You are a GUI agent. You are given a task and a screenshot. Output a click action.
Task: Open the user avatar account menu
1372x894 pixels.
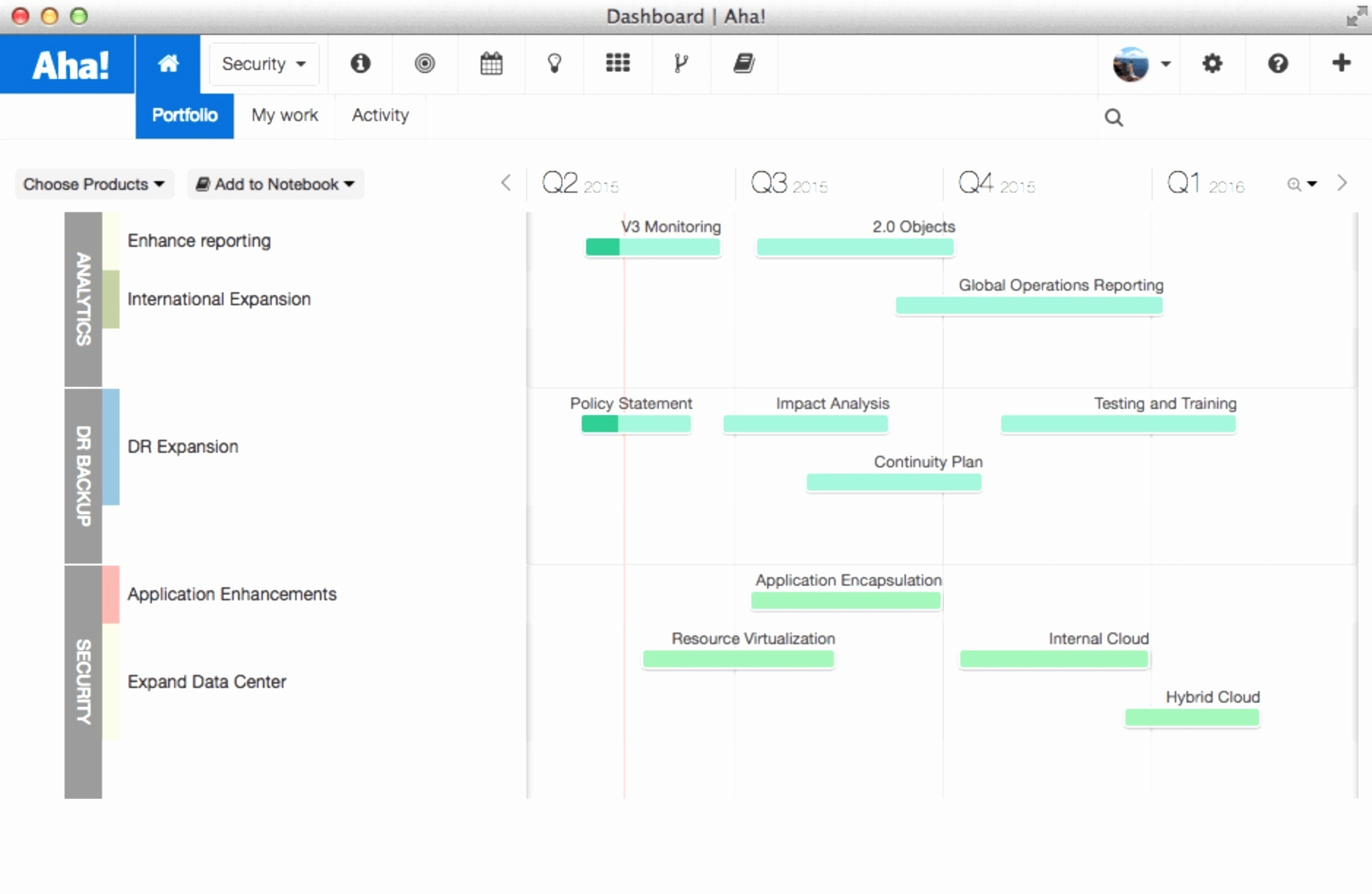(x=1140, y=64)
